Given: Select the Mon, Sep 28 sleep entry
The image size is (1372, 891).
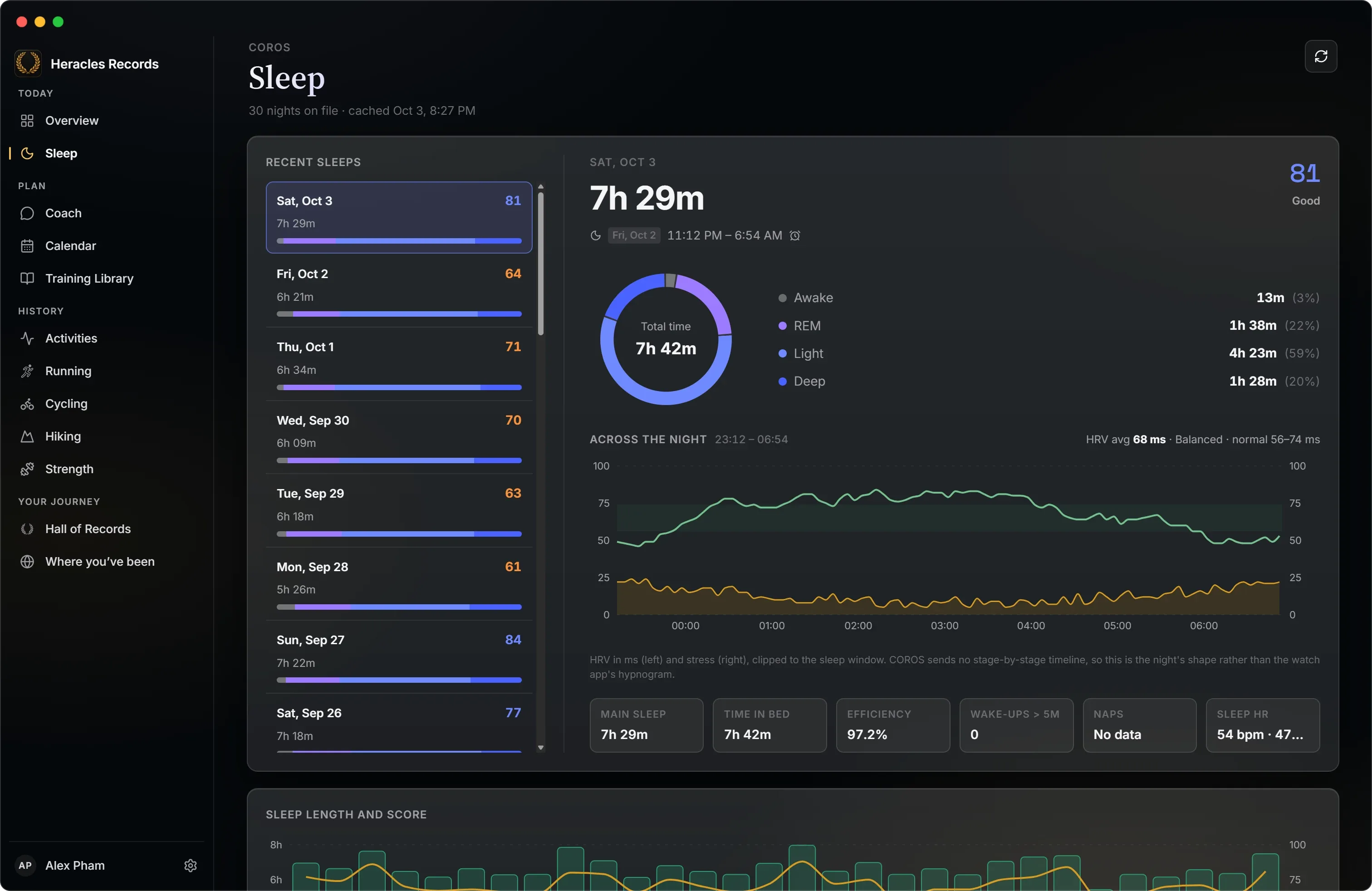Looking at the screenshot, I should (x=398, y=584).
